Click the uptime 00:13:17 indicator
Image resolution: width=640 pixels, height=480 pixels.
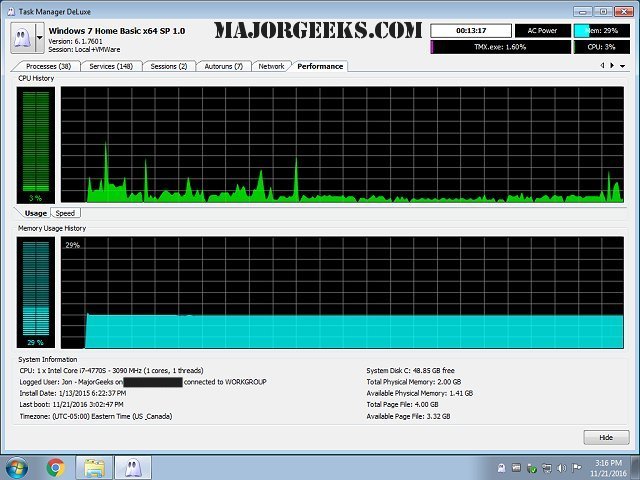(471, 31)
